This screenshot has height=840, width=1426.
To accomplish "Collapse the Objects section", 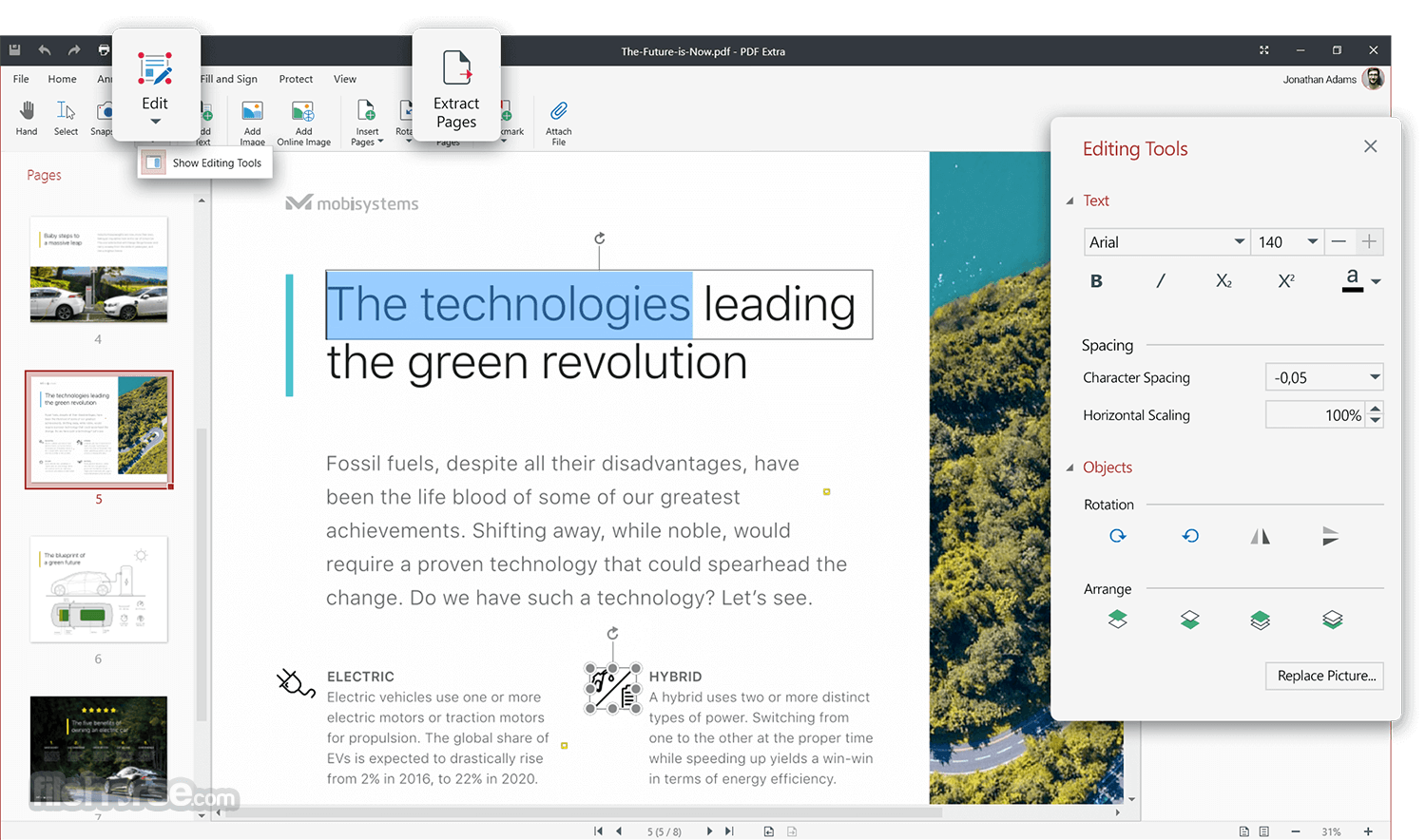I will pyautogui.click(x=1070, y=468).
